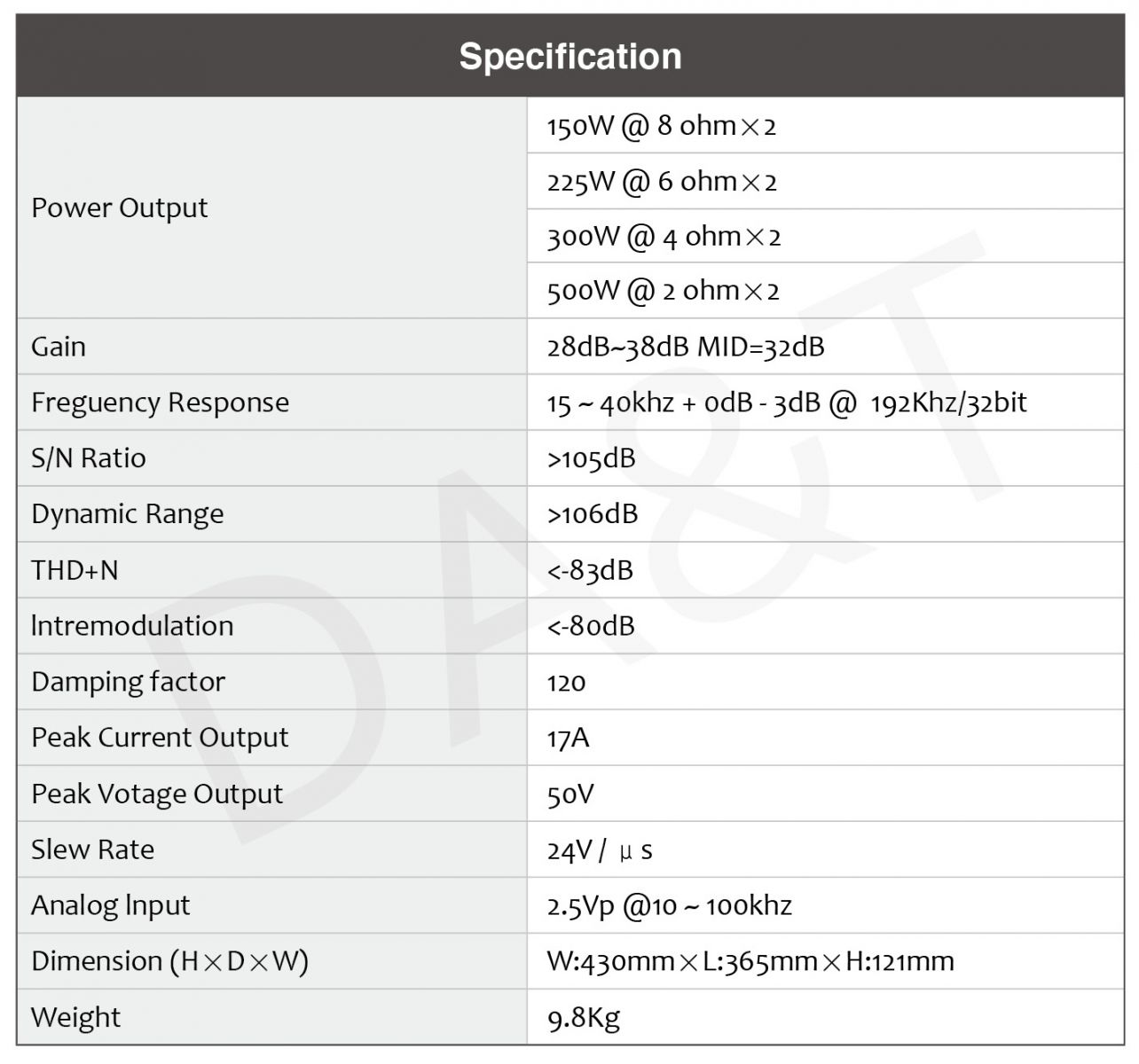
Task: Click the Specification header title
Action: [x=569, y=57]
